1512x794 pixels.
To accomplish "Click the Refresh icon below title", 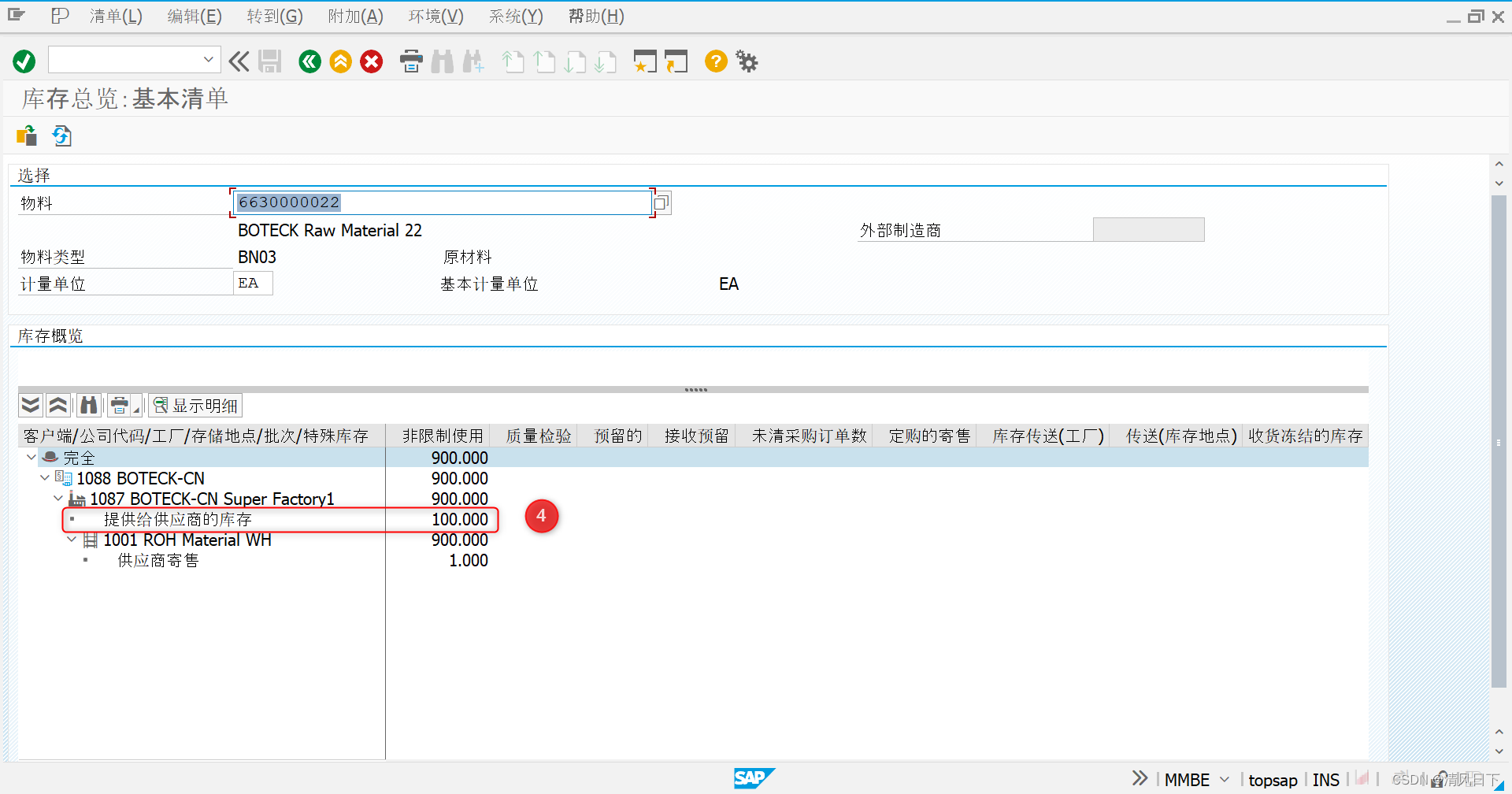I will click(x=62, y=135).
